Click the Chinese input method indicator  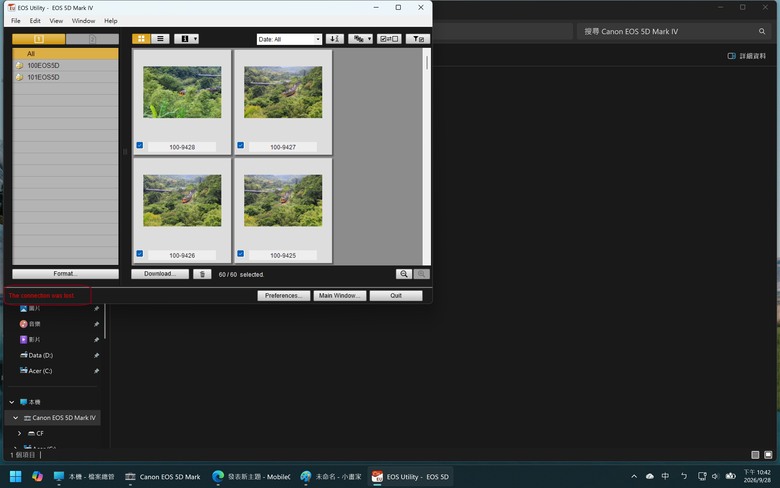tap(665, 477)
